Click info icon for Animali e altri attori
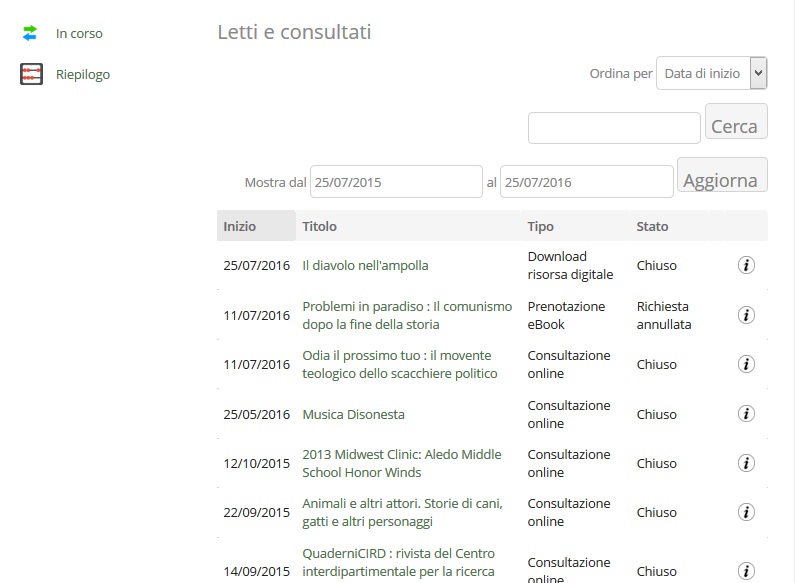The height and width of the screenshot is (583, 795). 745,512
